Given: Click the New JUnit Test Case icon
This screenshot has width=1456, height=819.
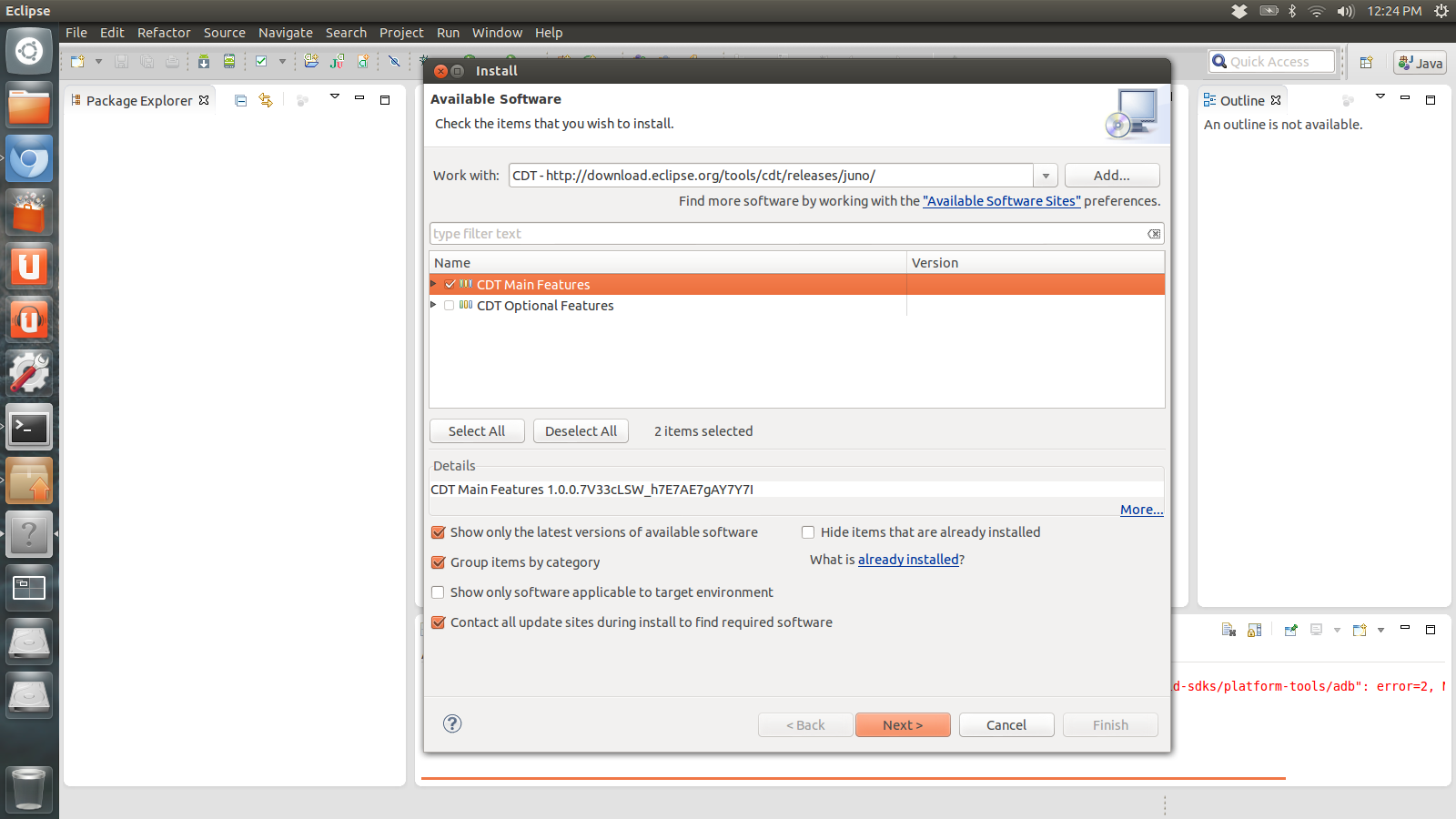Looking at the screenshot, I should 338,61.
